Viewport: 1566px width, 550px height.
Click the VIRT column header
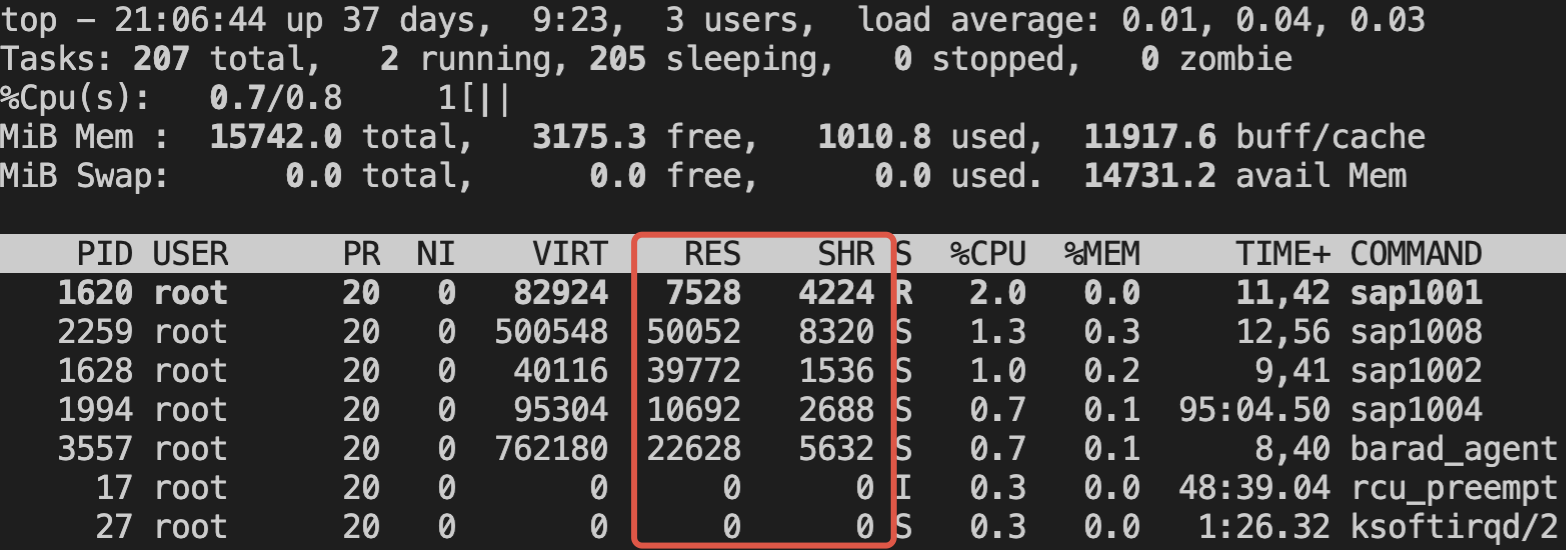(x=570, y=254)
